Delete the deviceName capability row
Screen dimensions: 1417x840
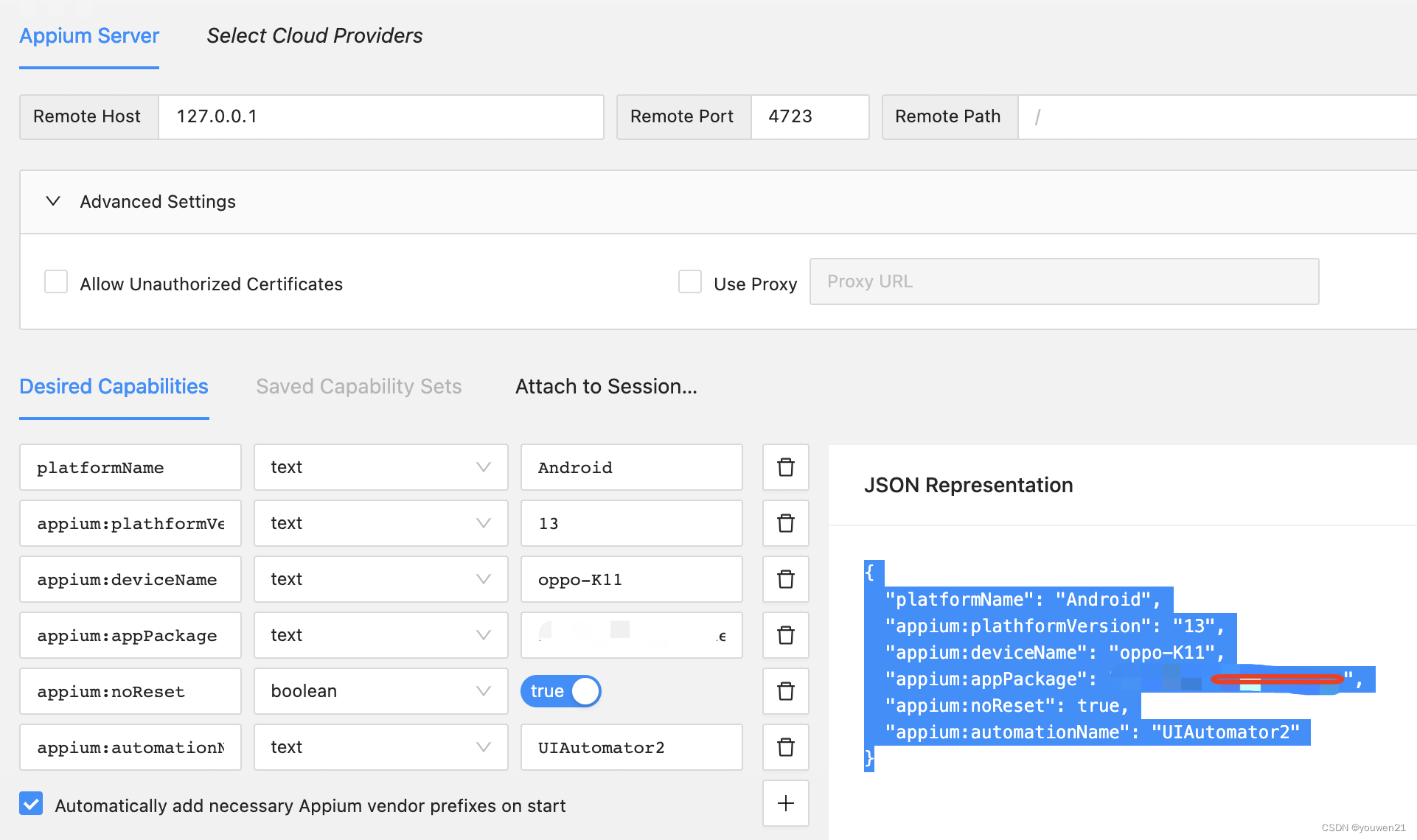pyautogui.click(x=785, y=579)
